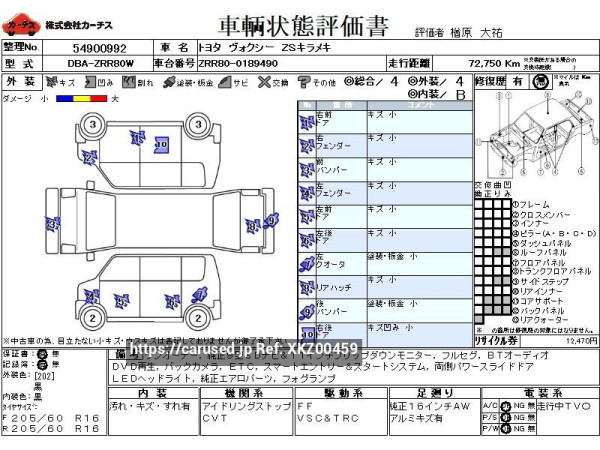600x450 pixels.
Task: Click damage marker 10 on the top car view
Action: click(x=160, y=145)
